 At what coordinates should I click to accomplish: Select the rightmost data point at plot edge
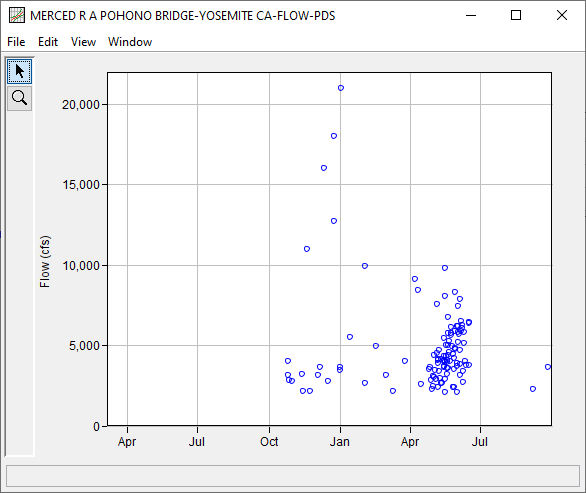(x=548, y=367)
